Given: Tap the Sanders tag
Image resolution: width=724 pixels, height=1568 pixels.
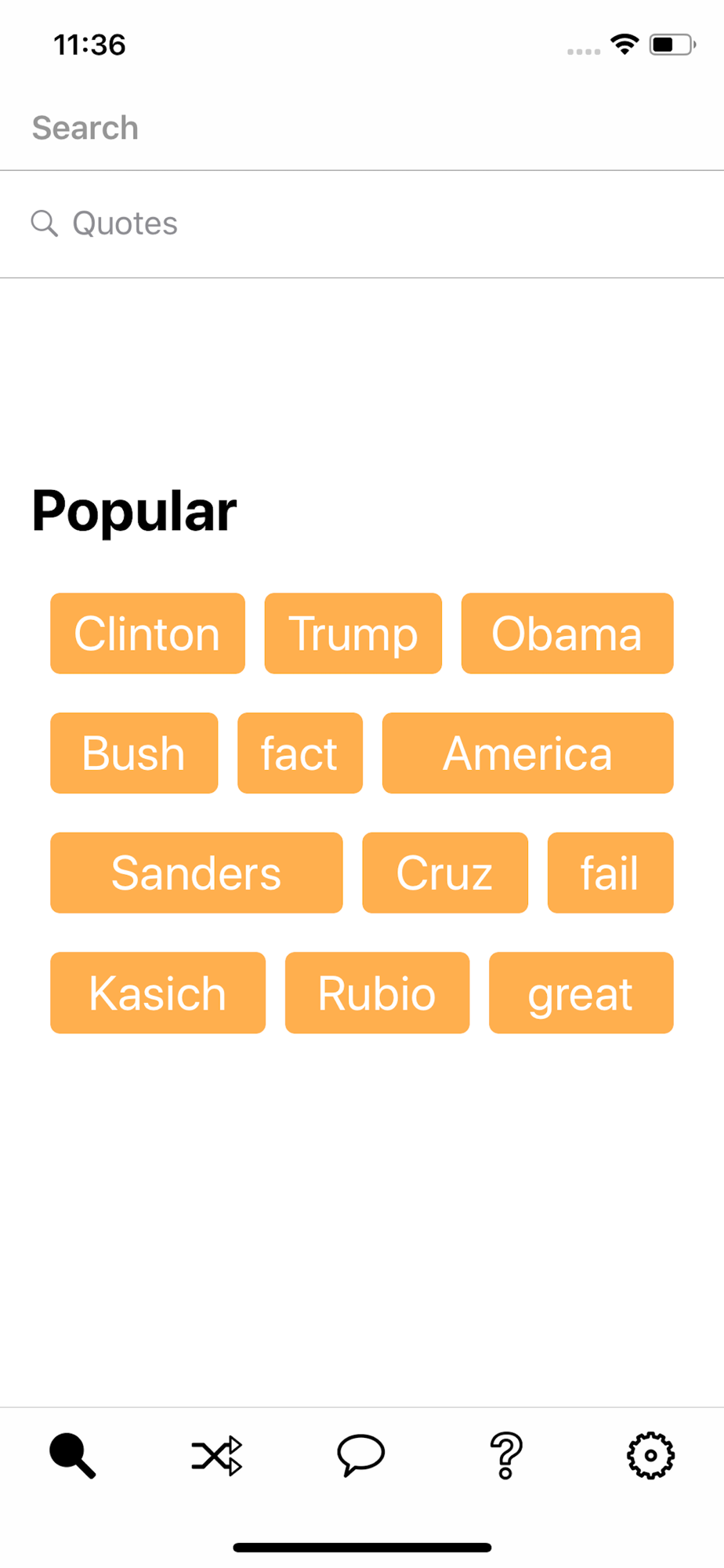Looking at the screenshot, I should [197, 873].
